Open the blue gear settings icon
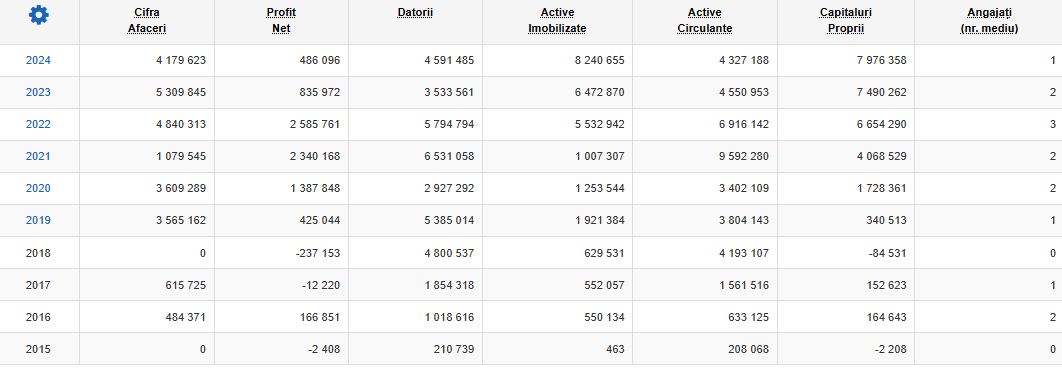 pyautogui.click(x=39, y=15)
